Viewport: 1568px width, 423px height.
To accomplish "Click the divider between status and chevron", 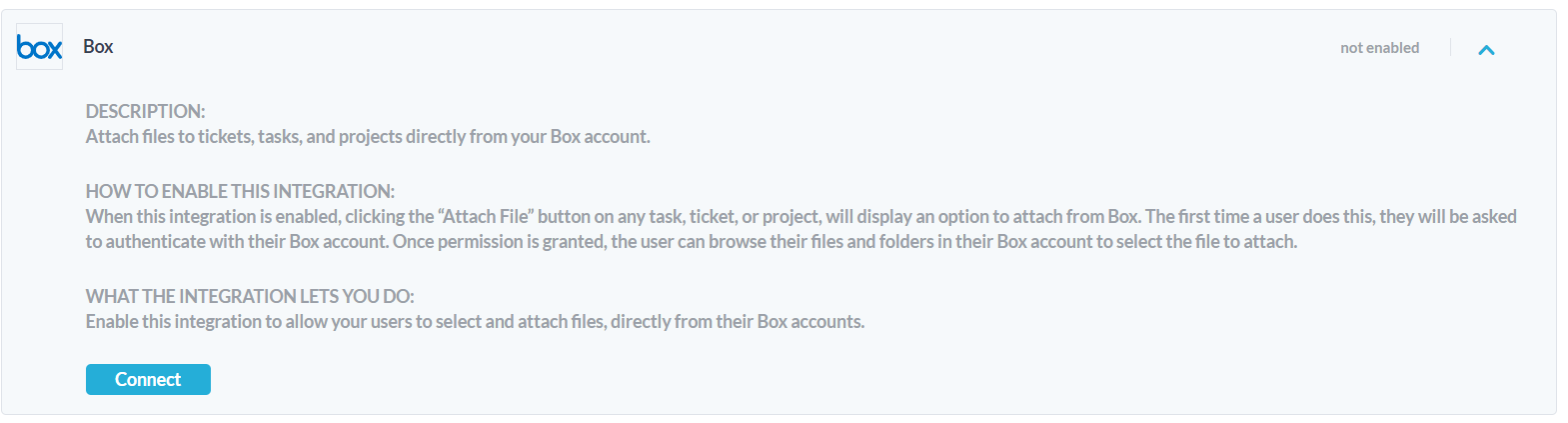I will click(1450, 48).
